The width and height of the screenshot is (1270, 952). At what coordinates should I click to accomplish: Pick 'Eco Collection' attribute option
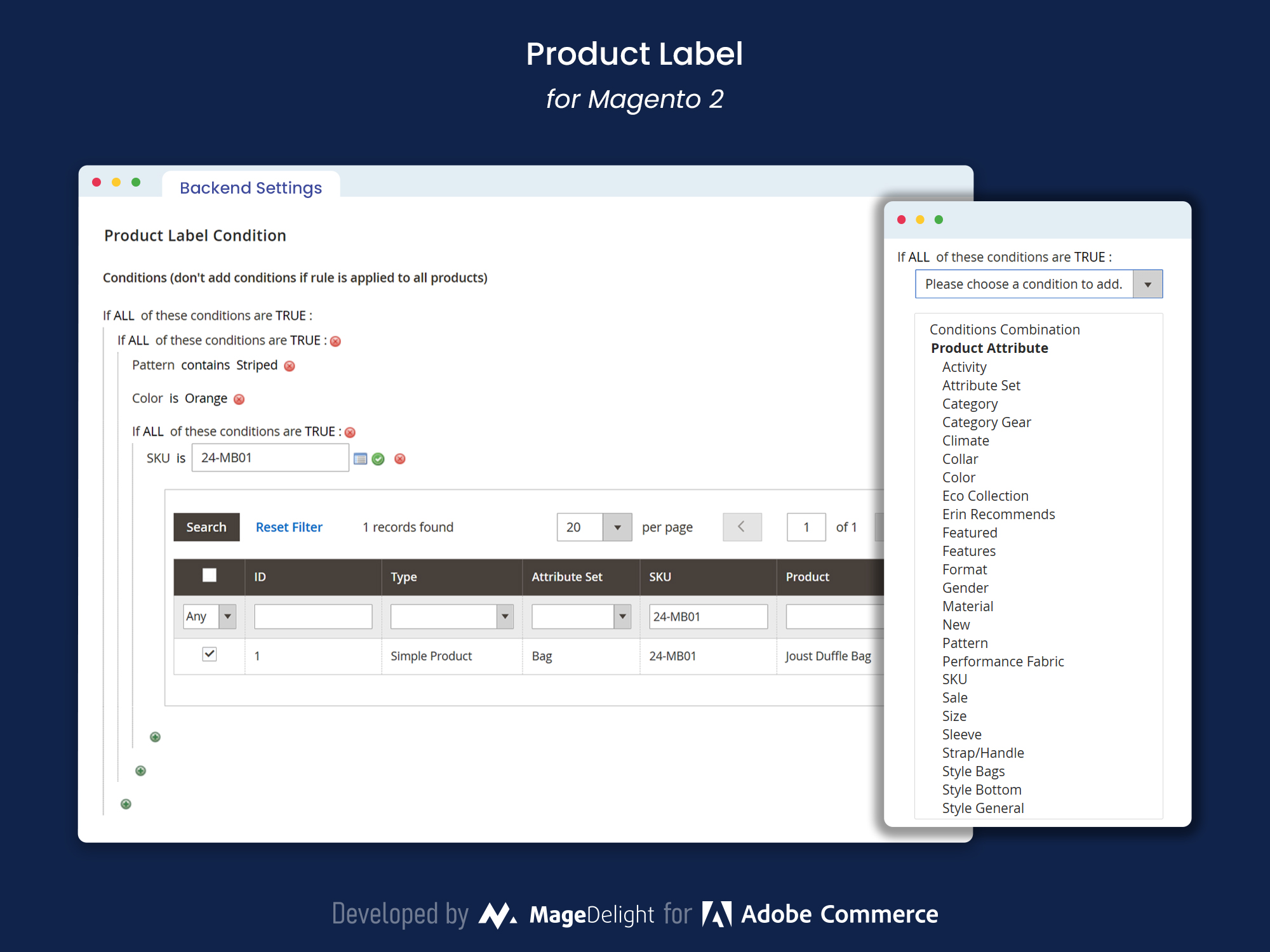click(x=985, y=496)
